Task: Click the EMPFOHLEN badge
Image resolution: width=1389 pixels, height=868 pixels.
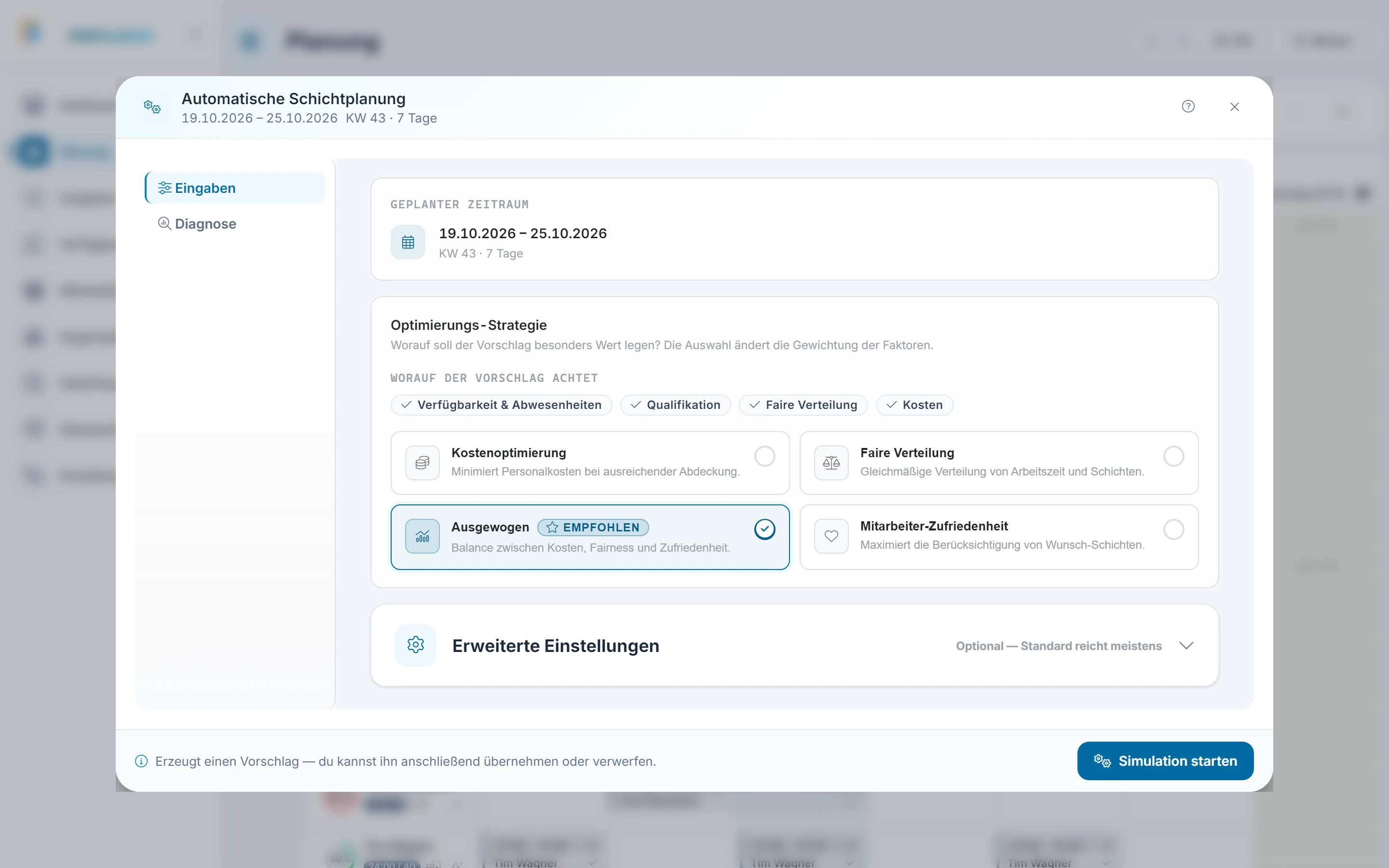Action: click(x=593, y=527)
